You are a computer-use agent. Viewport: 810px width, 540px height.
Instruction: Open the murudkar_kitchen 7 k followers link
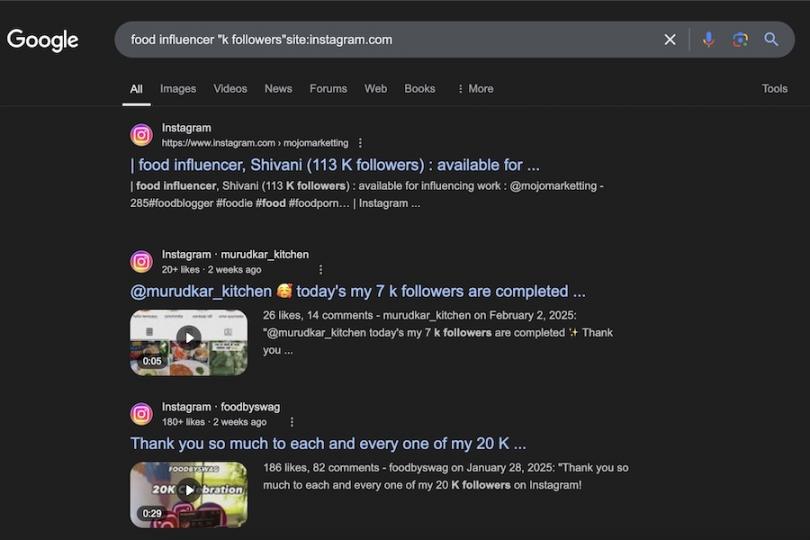(357, 291)
